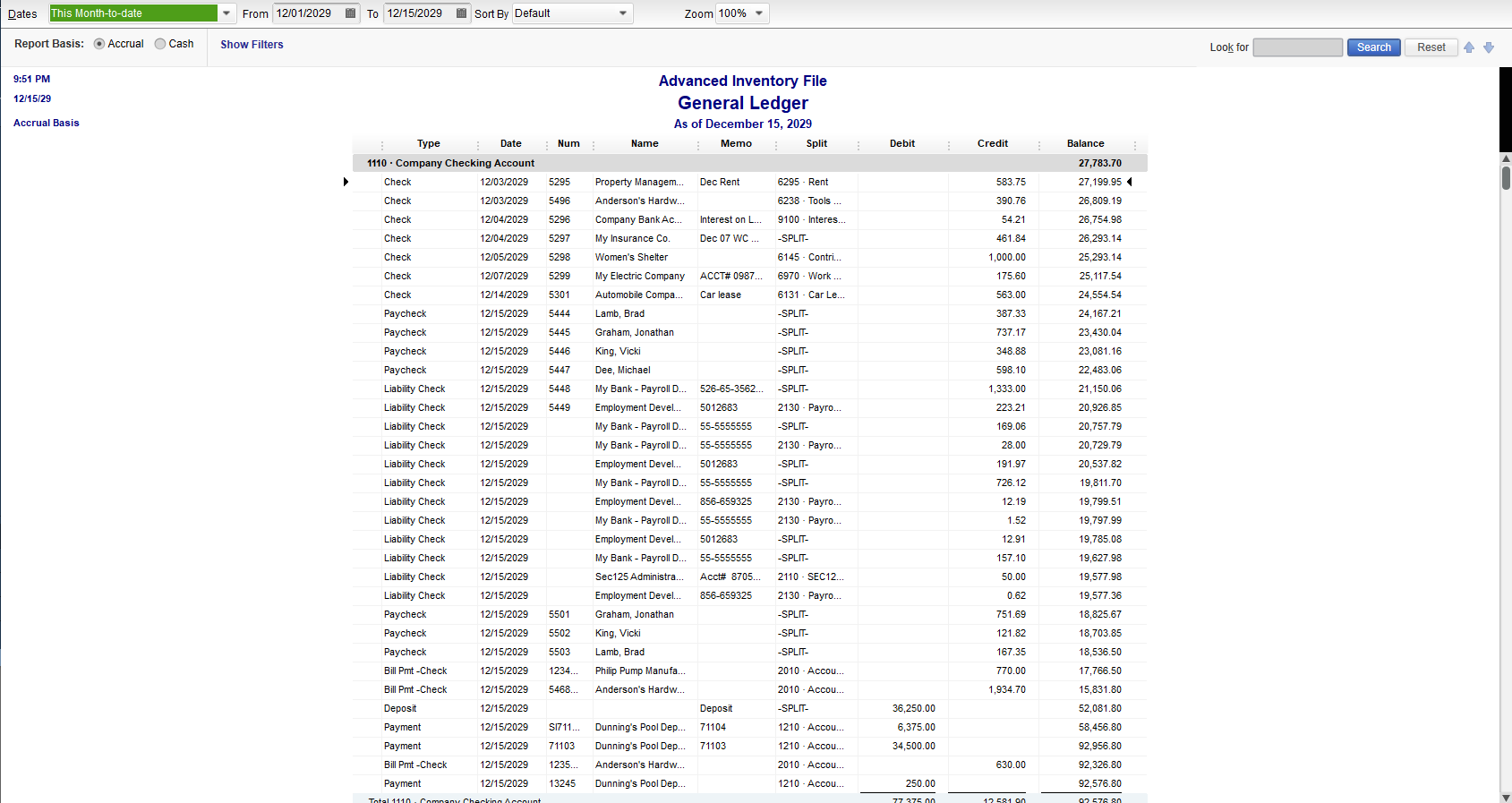Open the To date calendar picker
Viewport: 1512px width, 803px height.
pos(462,13)
